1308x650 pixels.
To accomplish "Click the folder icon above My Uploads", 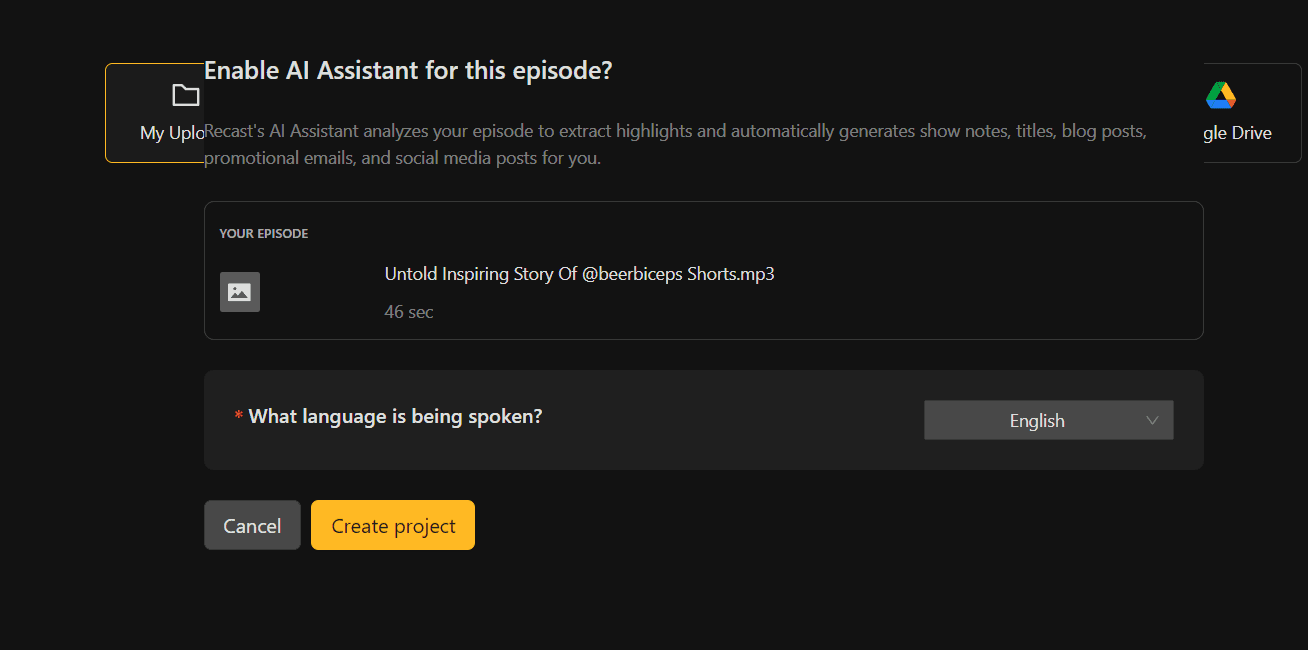I will pos(185,95).
